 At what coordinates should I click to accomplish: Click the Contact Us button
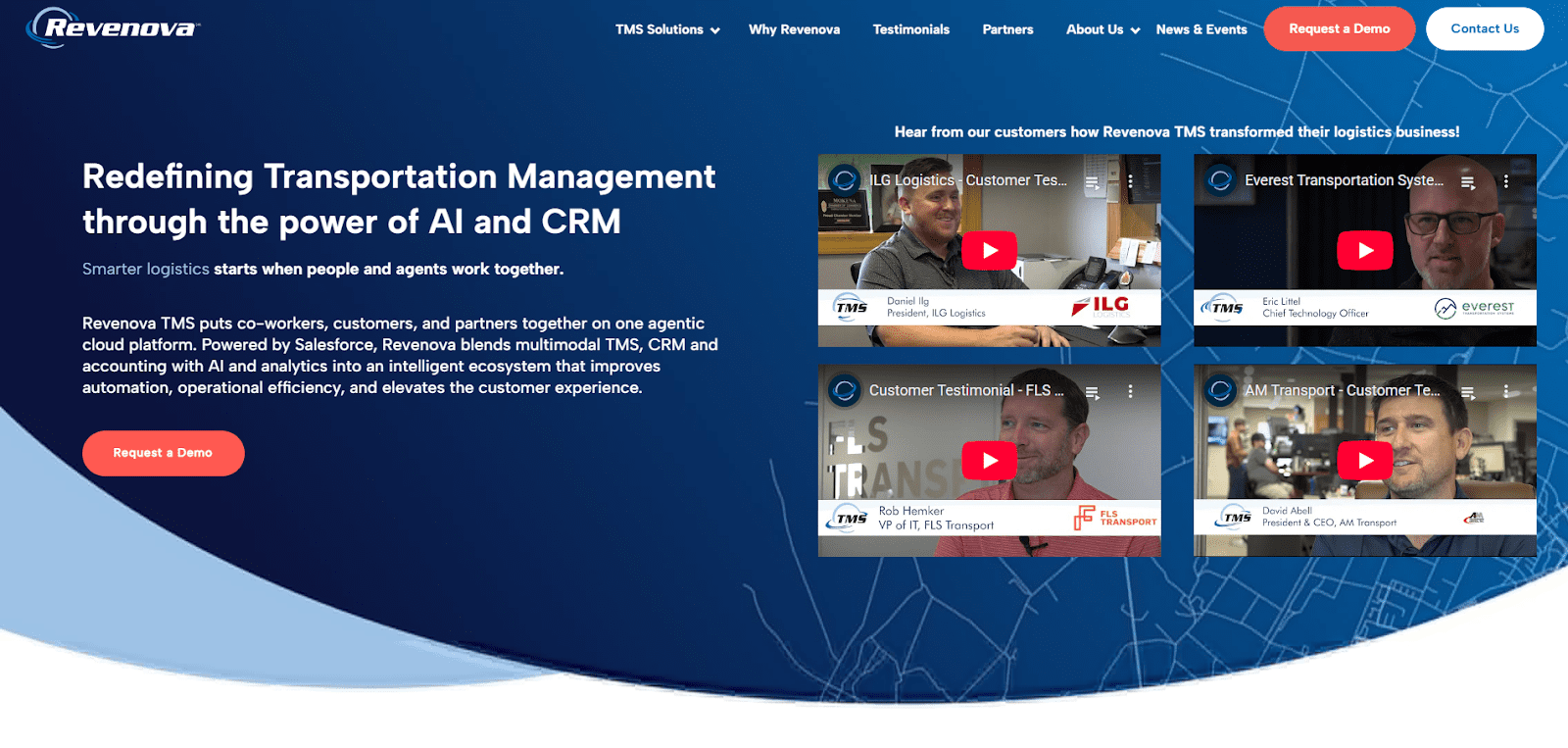(x=1485, y=28)
